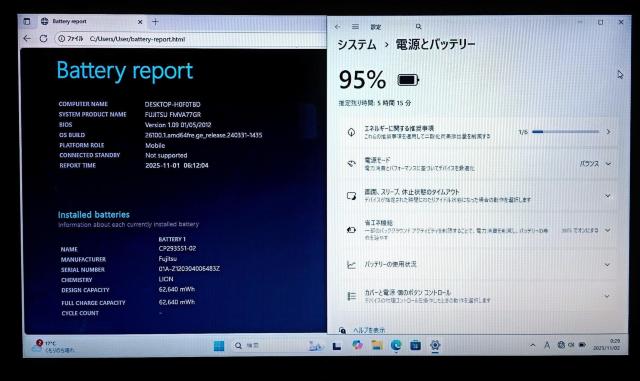The image size is (640, 381).
Task: Show hidden system tray icons
Action: 533,345
